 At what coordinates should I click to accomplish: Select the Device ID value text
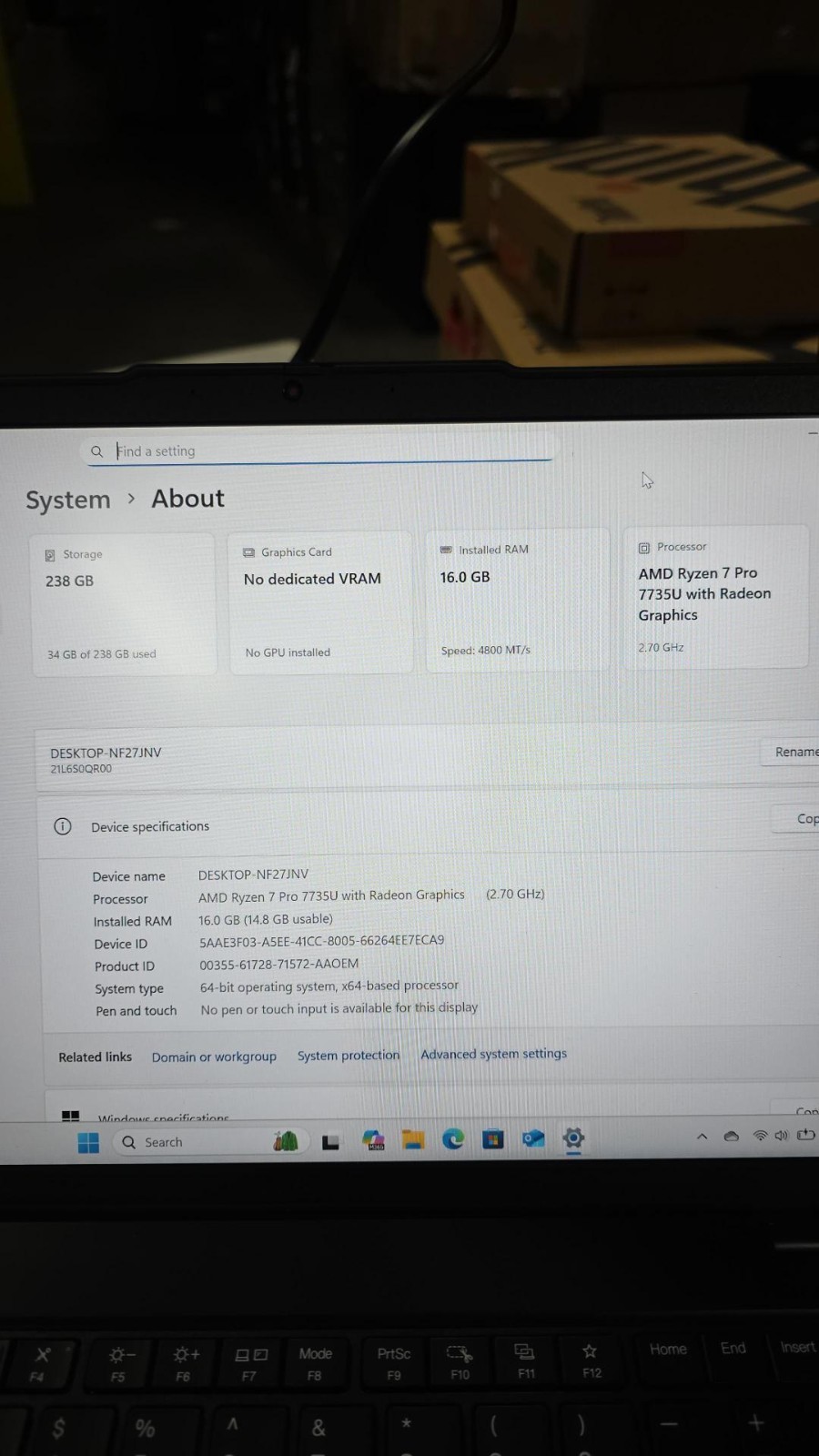tap(321, 941)
